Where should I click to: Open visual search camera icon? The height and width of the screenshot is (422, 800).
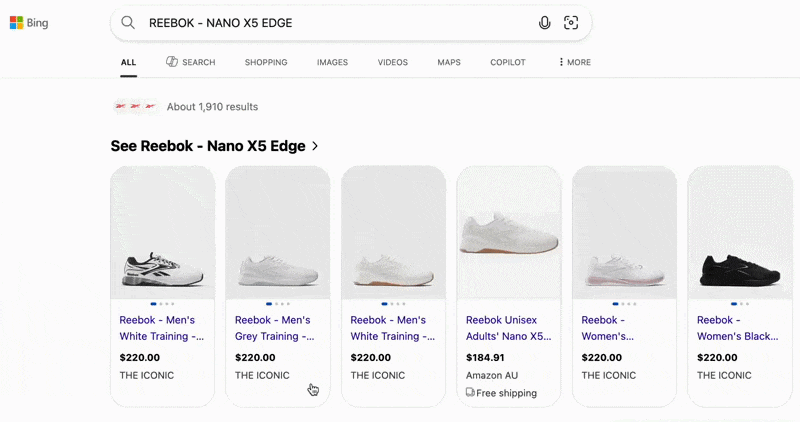(x=571, y=23)
